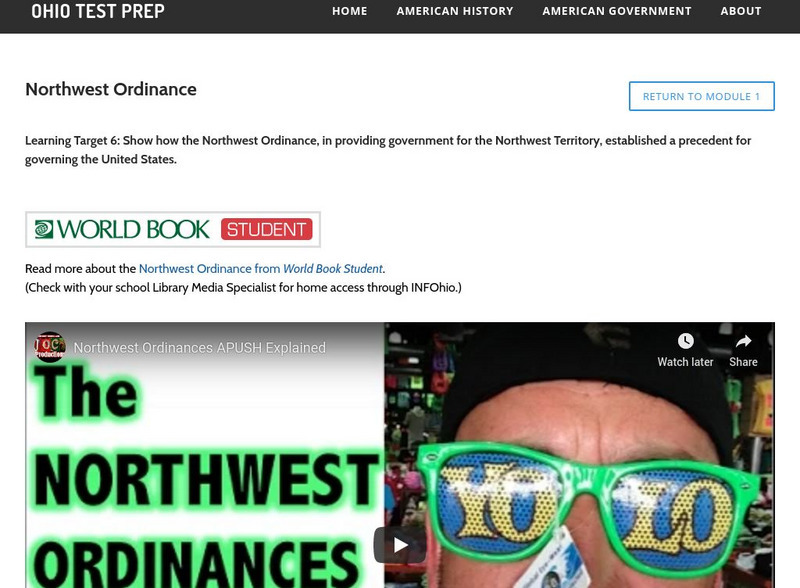800x588 pixels.
Task: Click the video thumbnail's sunglasses picture
Action: [x=584, y=503]
